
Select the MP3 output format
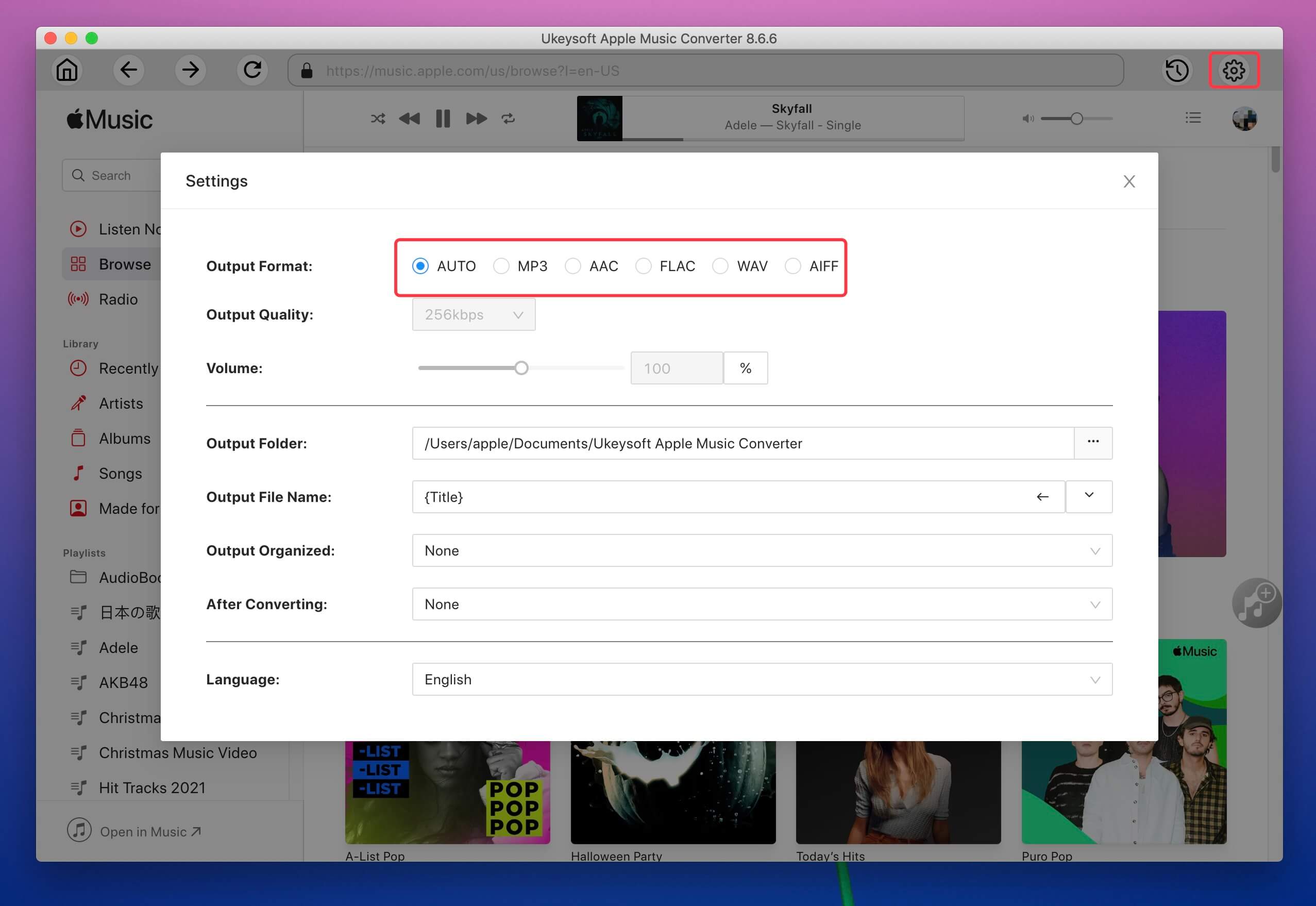(x=501, y=266)
